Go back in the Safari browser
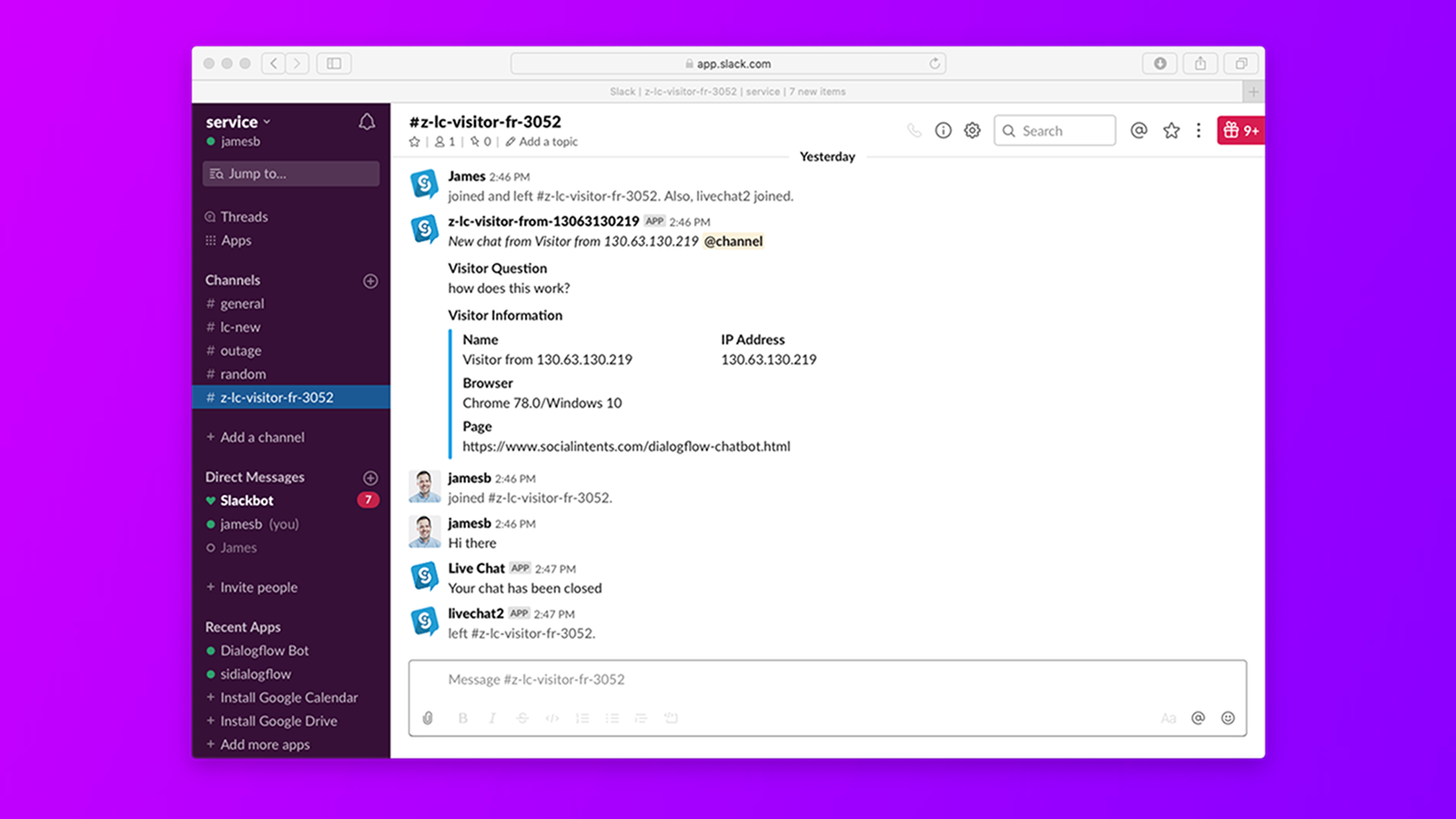Viewport: 1456px width, 819px height. tap(274, 64)
